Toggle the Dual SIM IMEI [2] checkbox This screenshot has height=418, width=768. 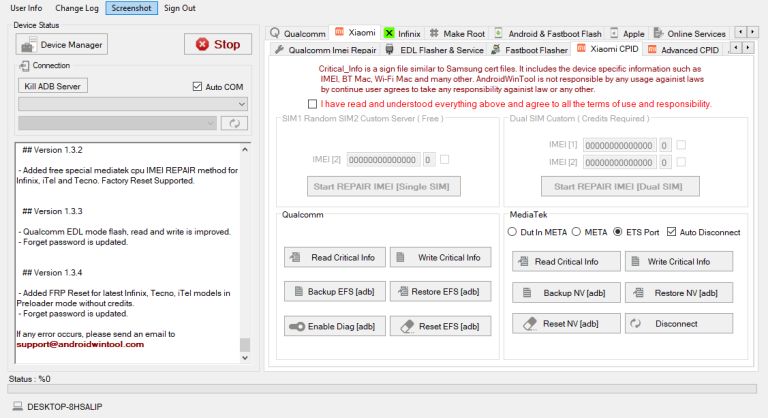681,162
